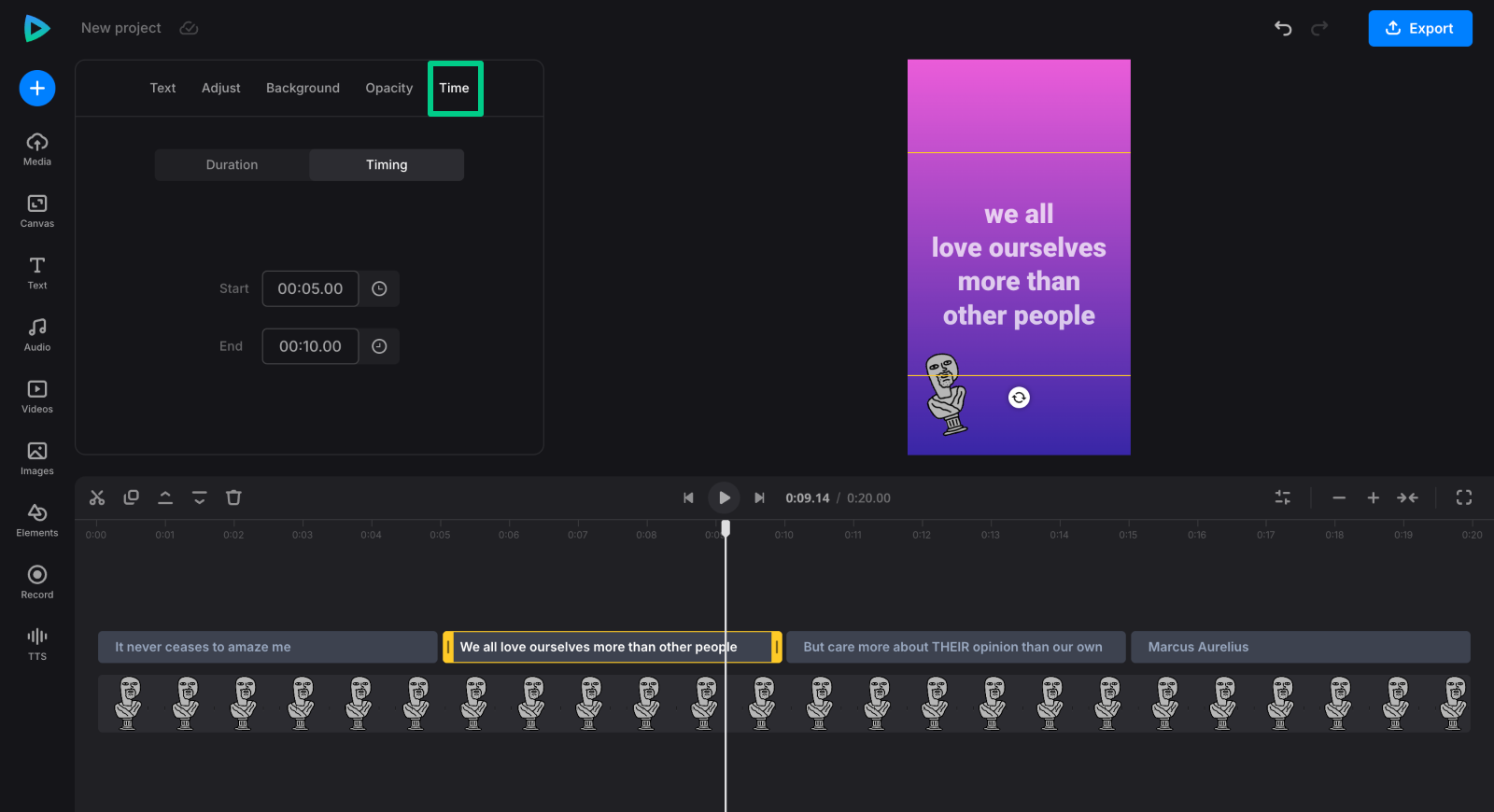Click the rotate handle on canvas
The height and width of the screenshot is (812, 1494).
tap(1019, 398)
